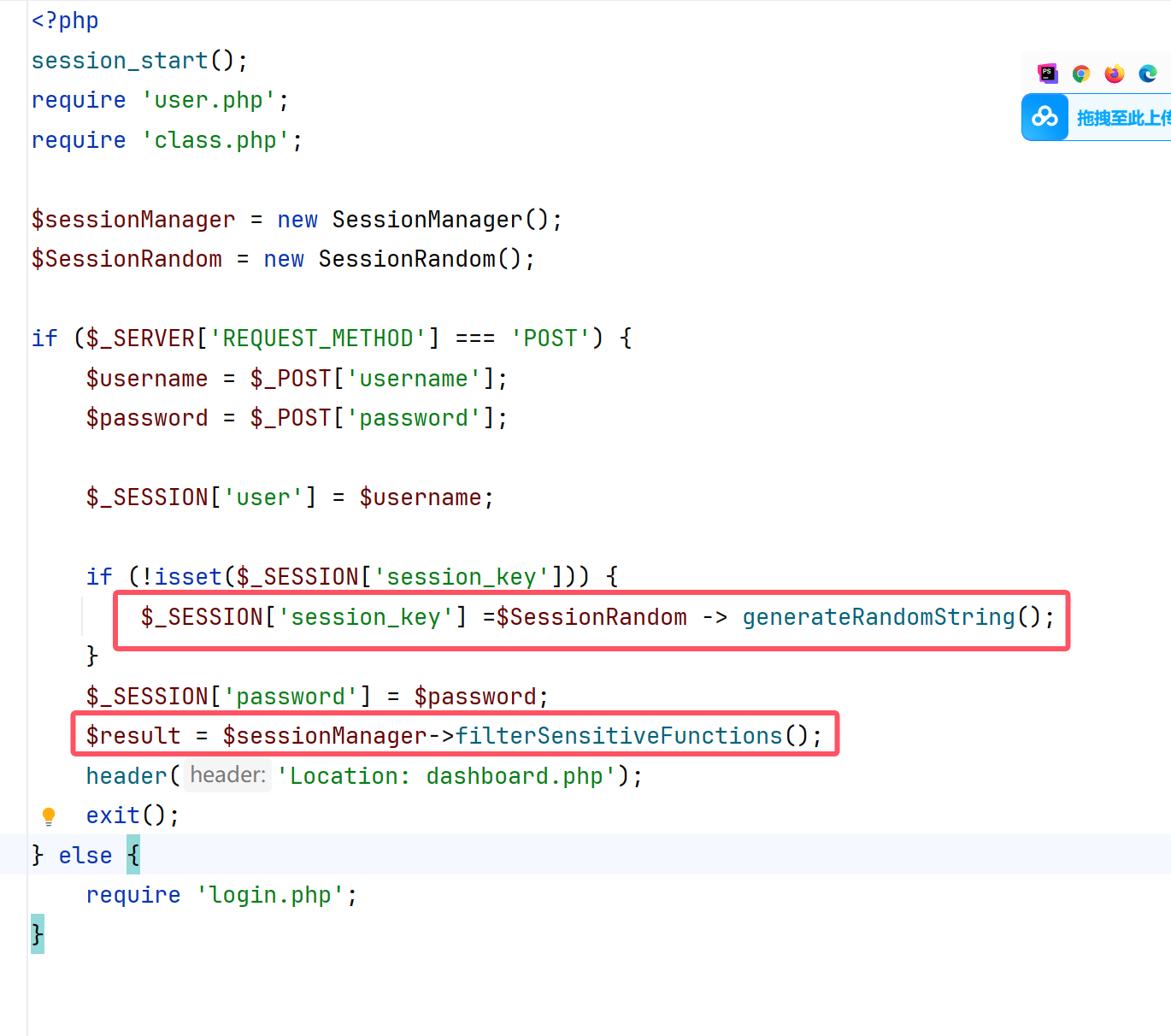Place cursor on the session_start function call
The image size is (1171, 1036).
pyautogui.click(x=120, y=61)
